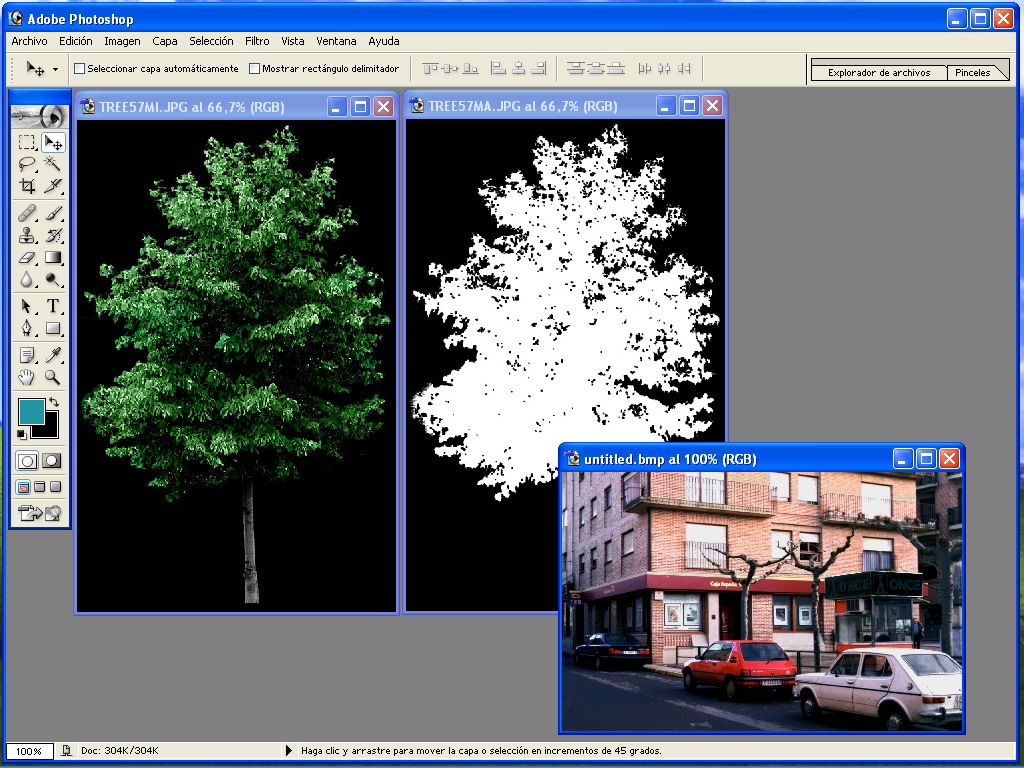Click the Adobe Online eye banner in toolbox
This screenshot has width=1024, height=768.
(x=39, y=117)
